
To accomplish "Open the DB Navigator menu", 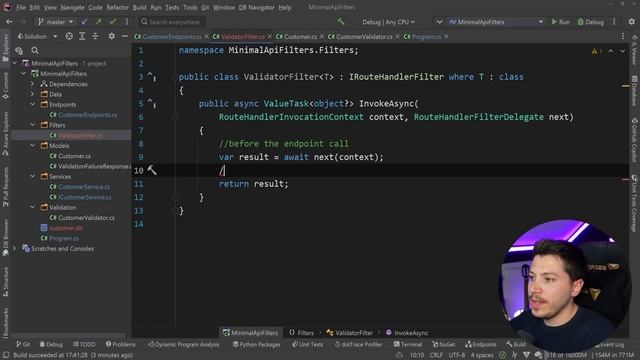I will [256, 7].
